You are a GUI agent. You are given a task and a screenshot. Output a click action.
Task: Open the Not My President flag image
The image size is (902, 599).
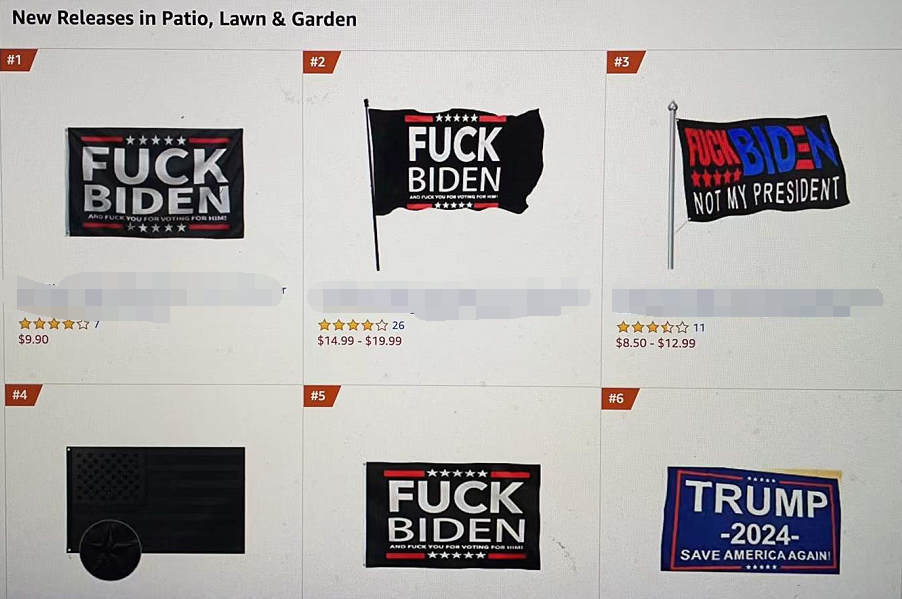click(758, 185)
